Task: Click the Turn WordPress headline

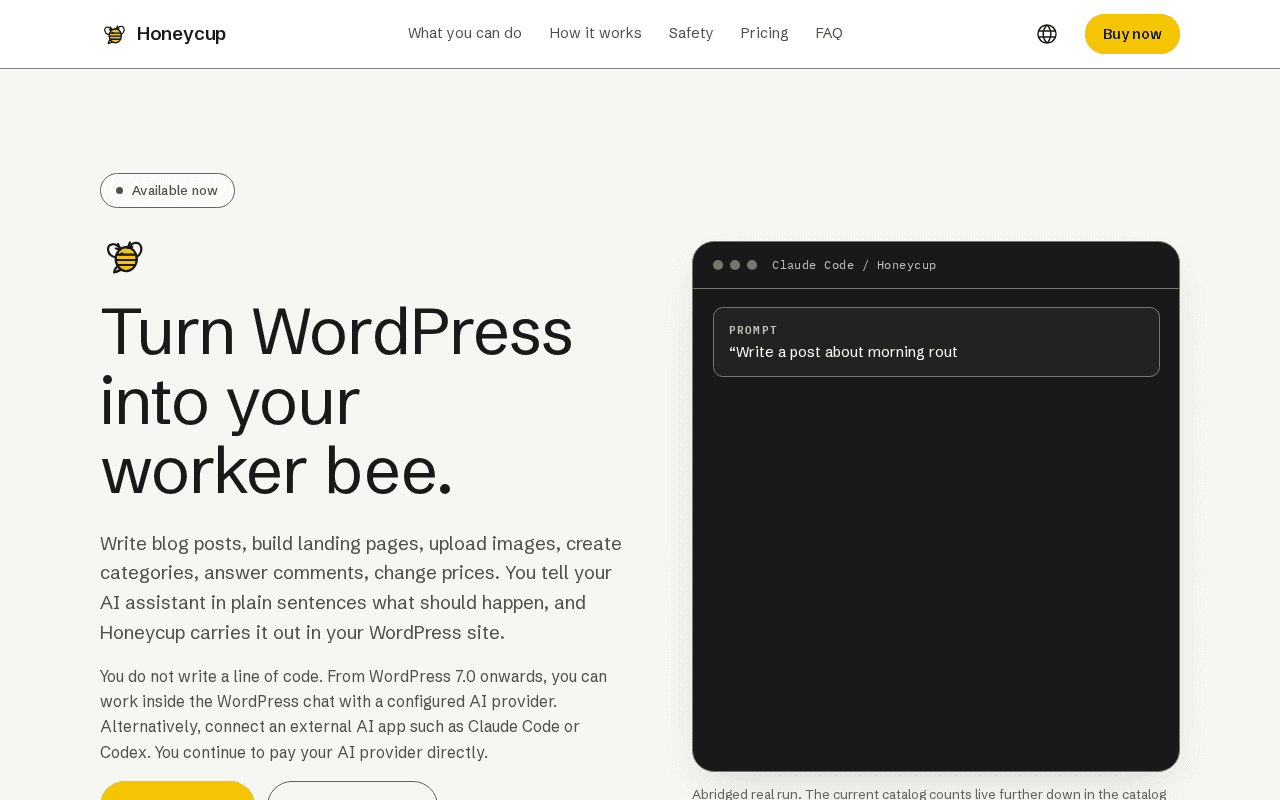Action: pyautogui.click(x=337, y=400)
